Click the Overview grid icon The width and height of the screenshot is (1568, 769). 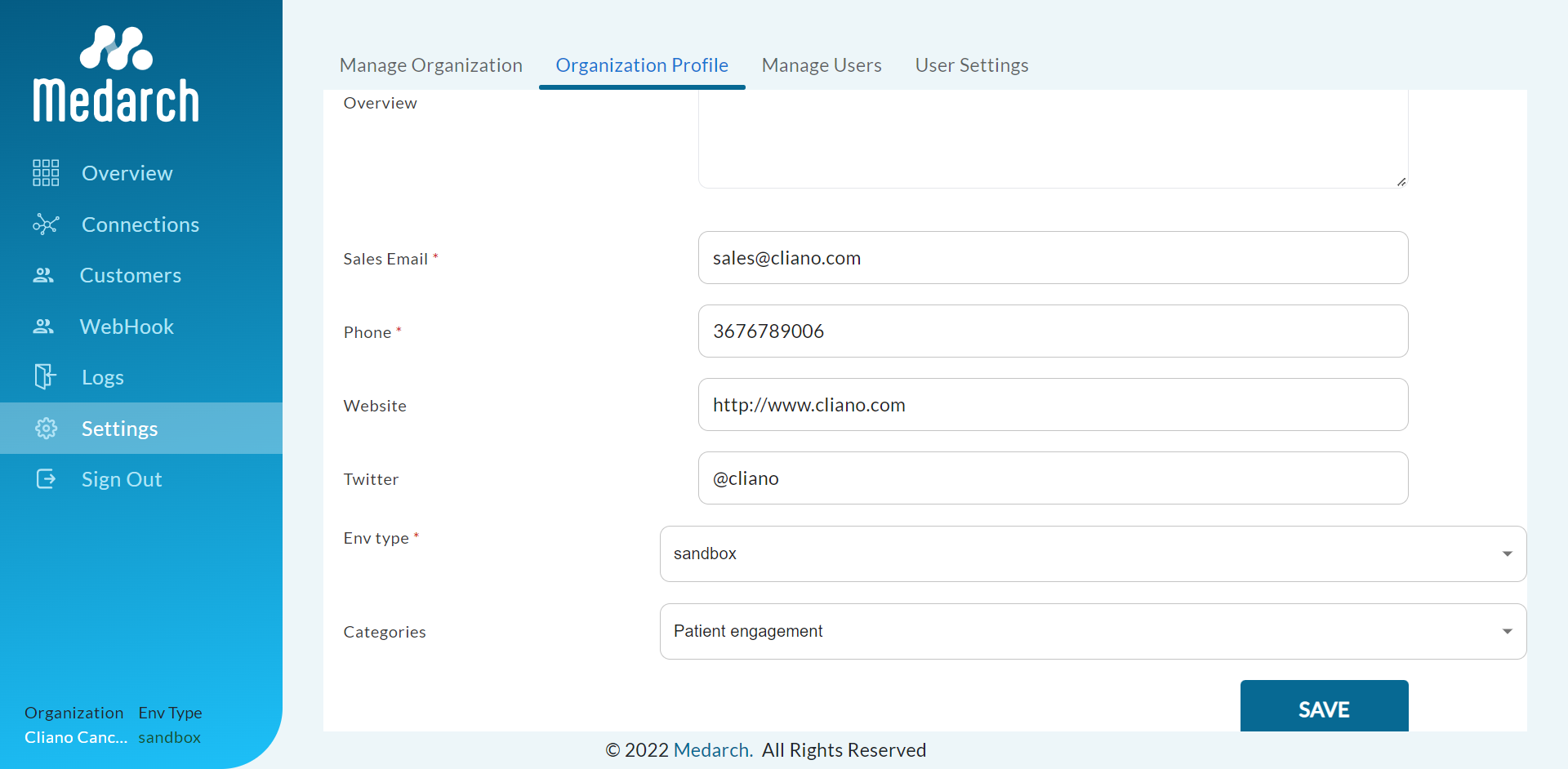[46, 173]
